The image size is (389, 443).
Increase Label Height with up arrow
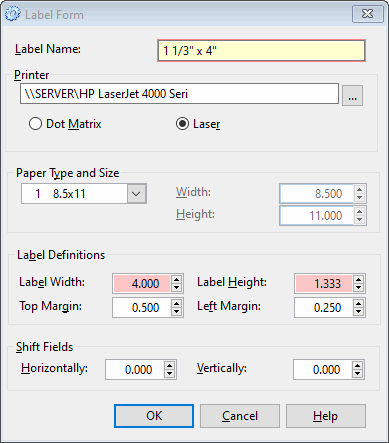(358, 279)
